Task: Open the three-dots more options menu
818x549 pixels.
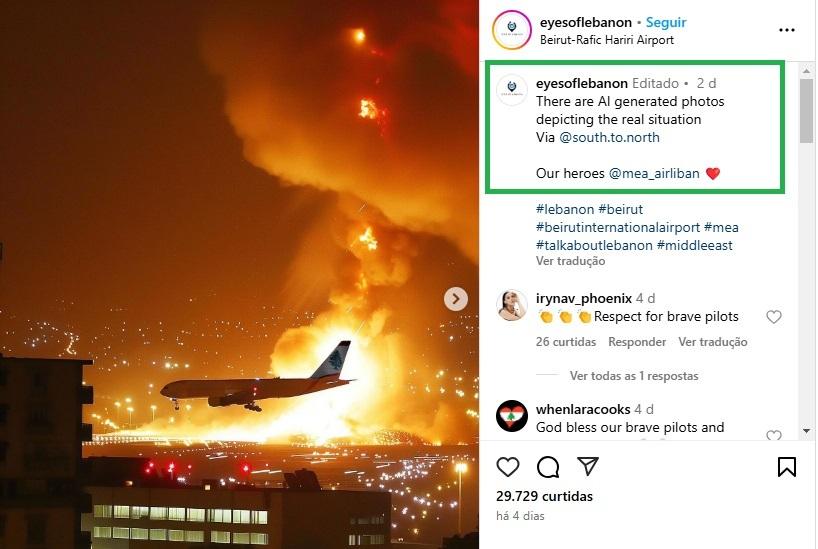Action: coord(787,30)
